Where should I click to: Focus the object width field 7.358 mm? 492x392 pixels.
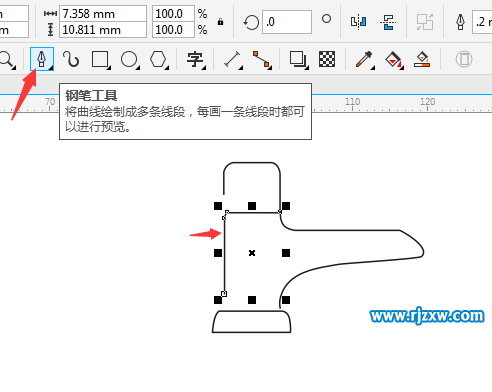click(x=103, y=14)
